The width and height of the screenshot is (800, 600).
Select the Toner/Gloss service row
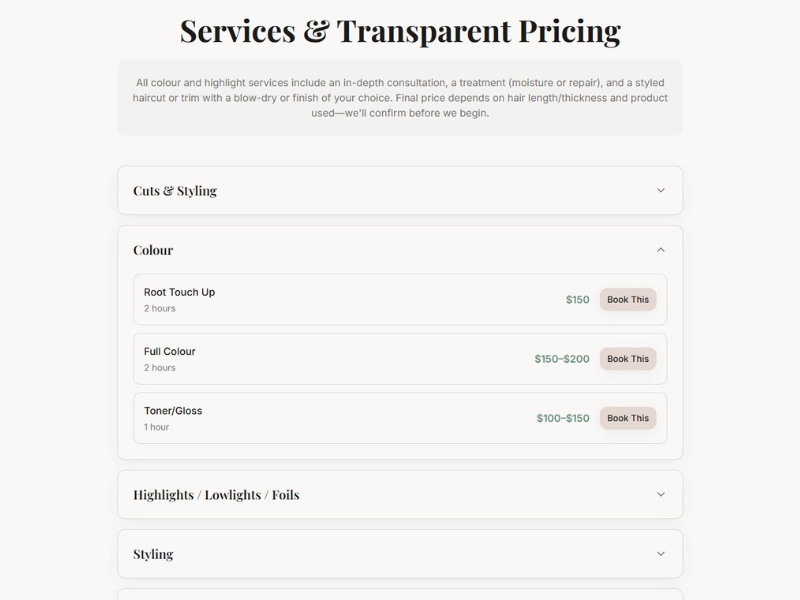click(x=350, y=418)
